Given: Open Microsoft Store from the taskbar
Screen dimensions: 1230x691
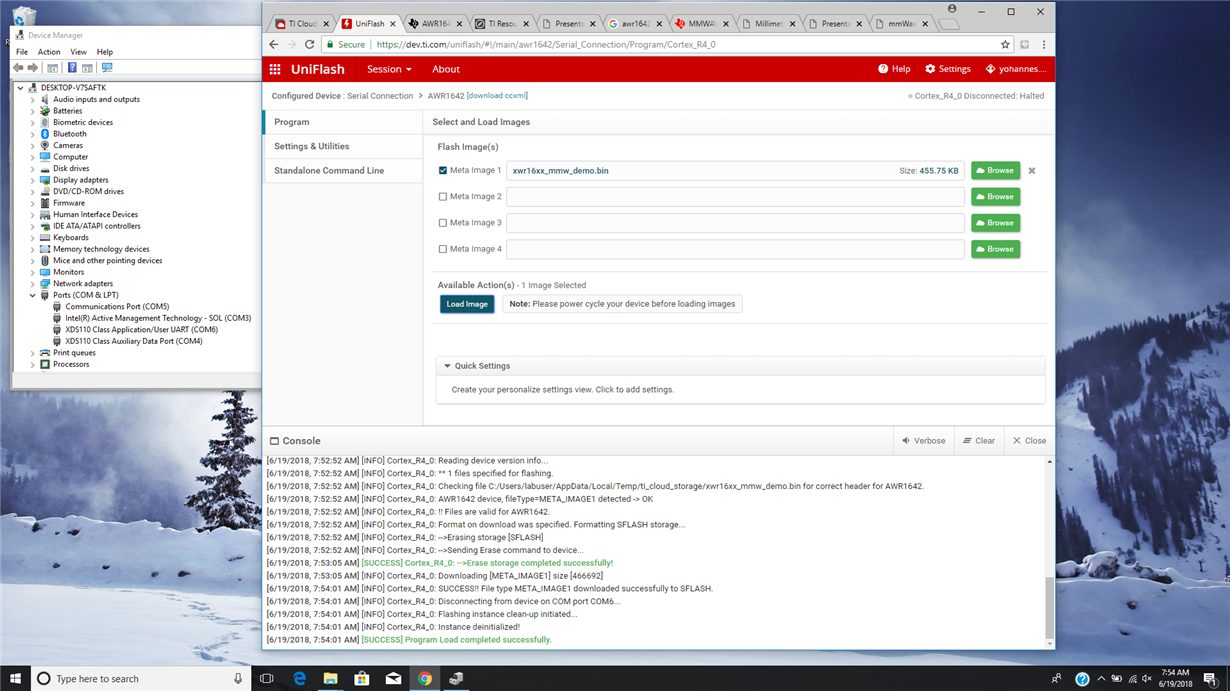Looking at the screenshot, I should (x=362, y=678).
